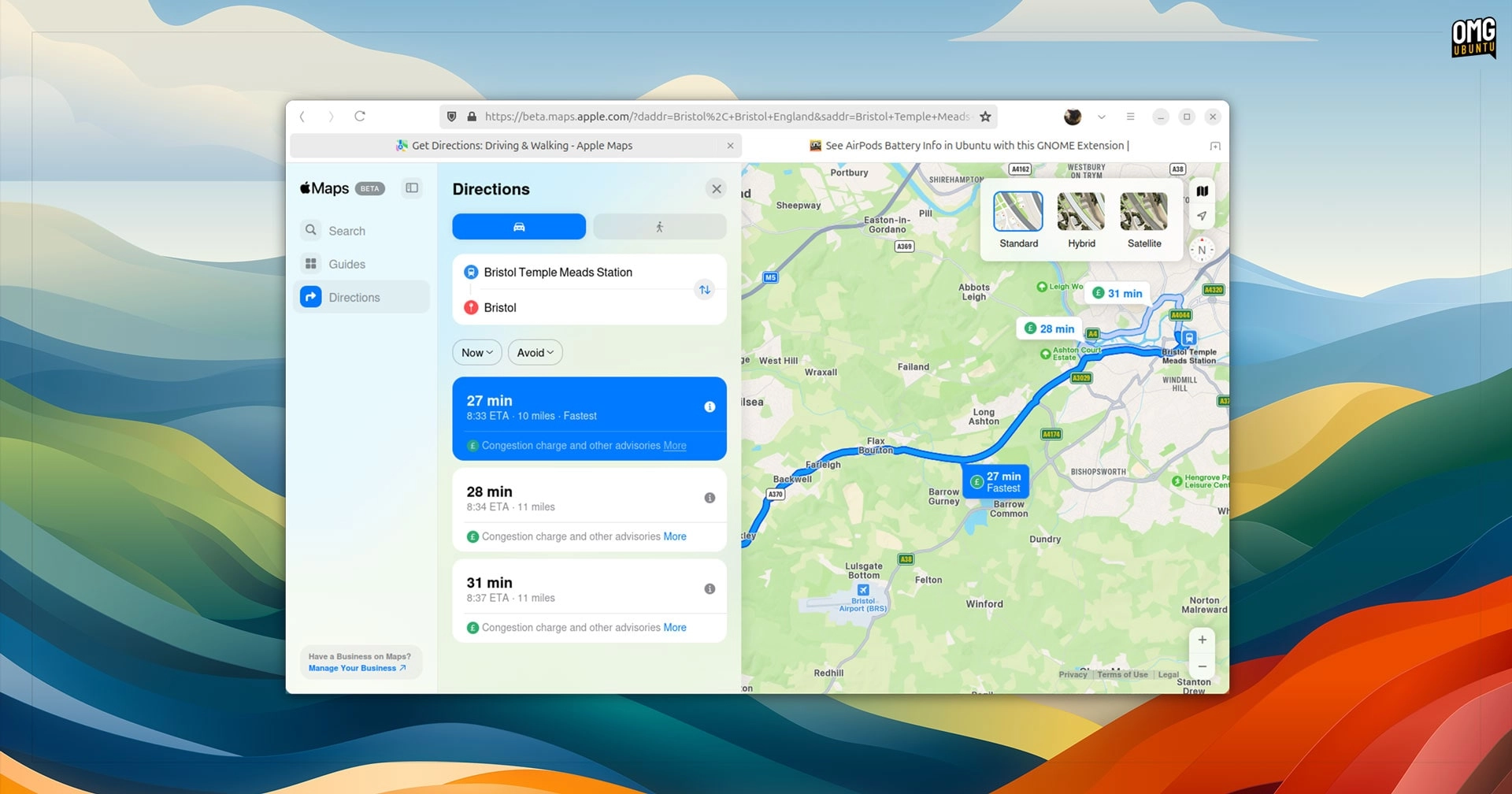Viewport: 1512px width, 794px height.
Task: Expand the chevron next to profile avatar
Action: (x=1102, y=117)
